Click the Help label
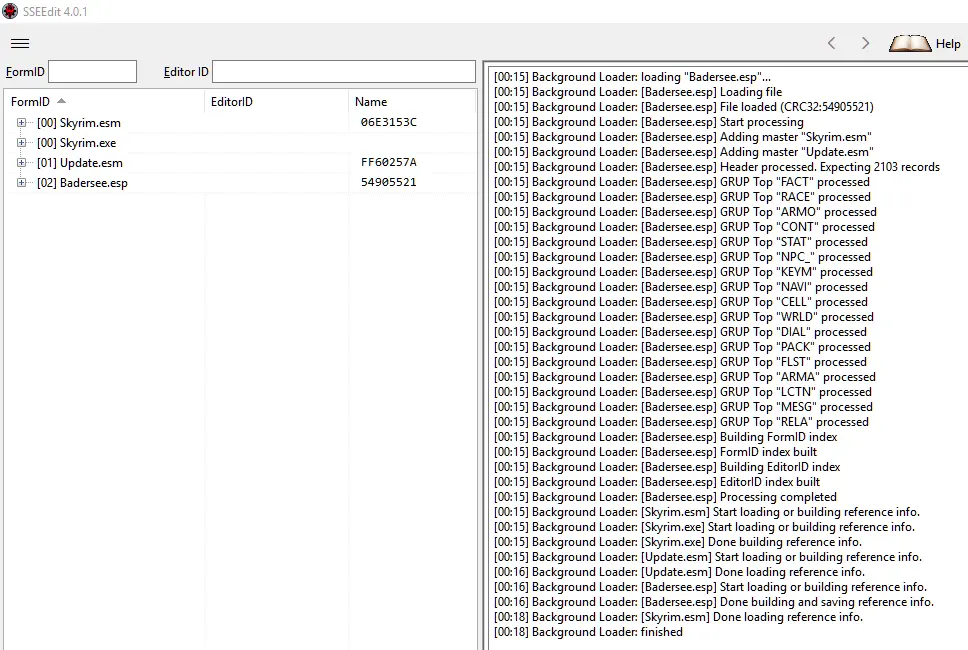This screenshot has height=650, width=968. 948,44
